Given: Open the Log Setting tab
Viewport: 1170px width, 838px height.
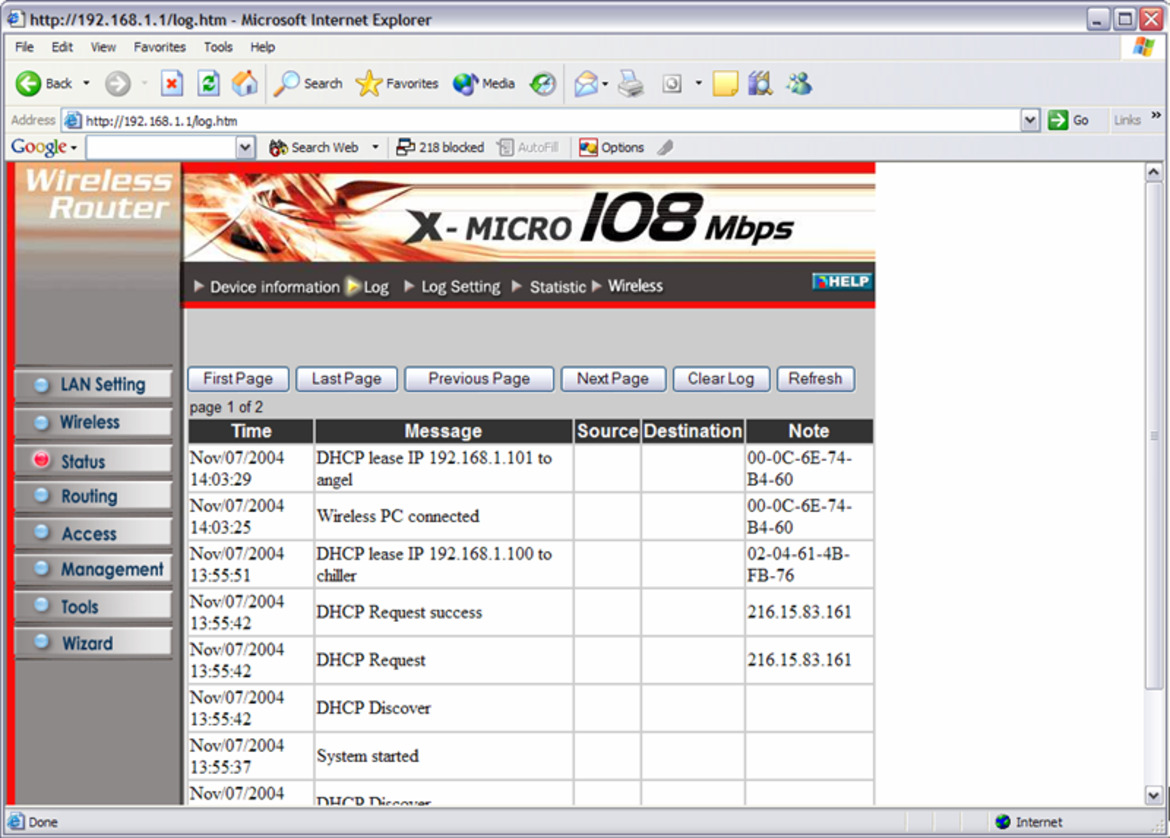Looking at the screenshot, I should 453,287.
